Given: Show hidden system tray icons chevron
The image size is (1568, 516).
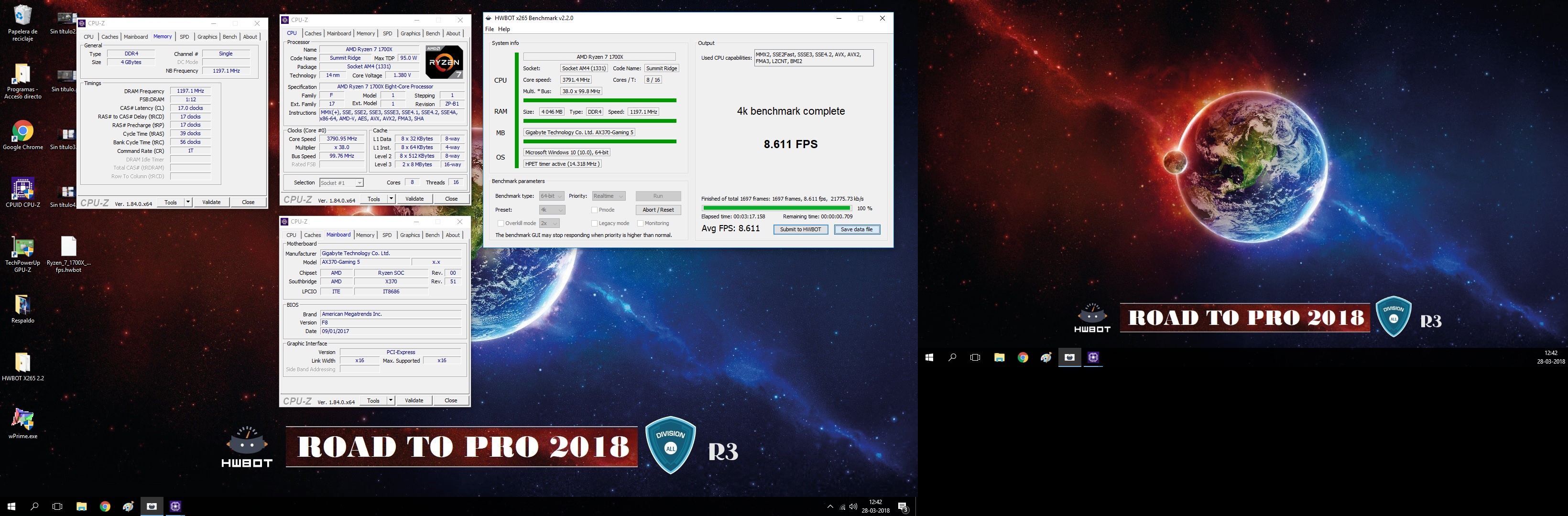Looking at the screenshot, I should (829, 506).
